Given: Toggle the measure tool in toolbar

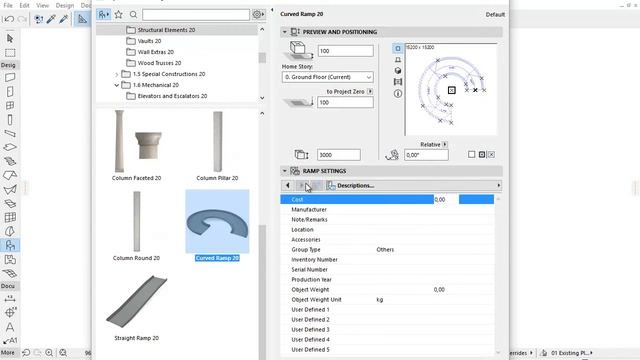Looking at the screenshot, I should pyautogui.click(x=82, y=19).
